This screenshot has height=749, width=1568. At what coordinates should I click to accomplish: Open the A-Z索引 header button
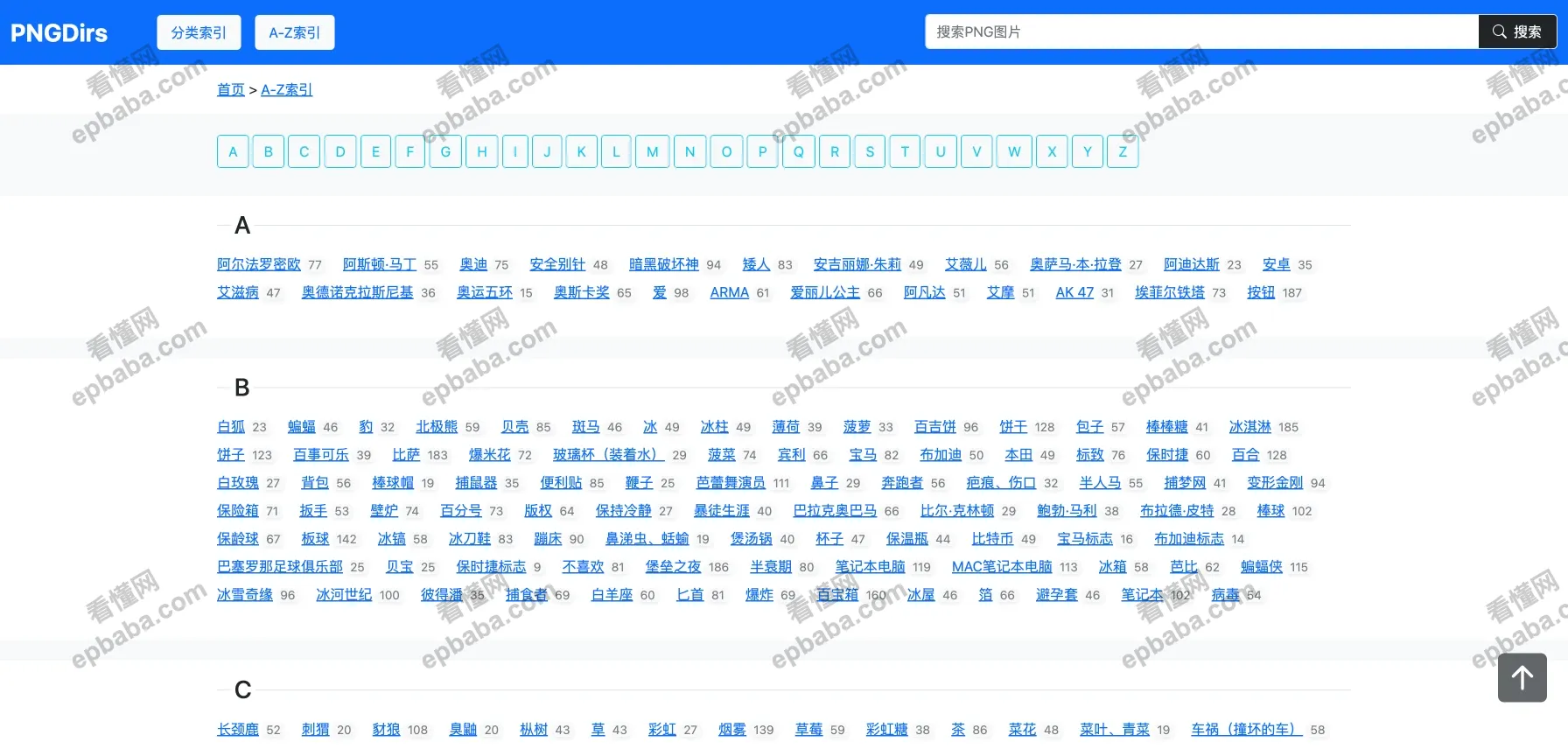[x=294, y=32]
